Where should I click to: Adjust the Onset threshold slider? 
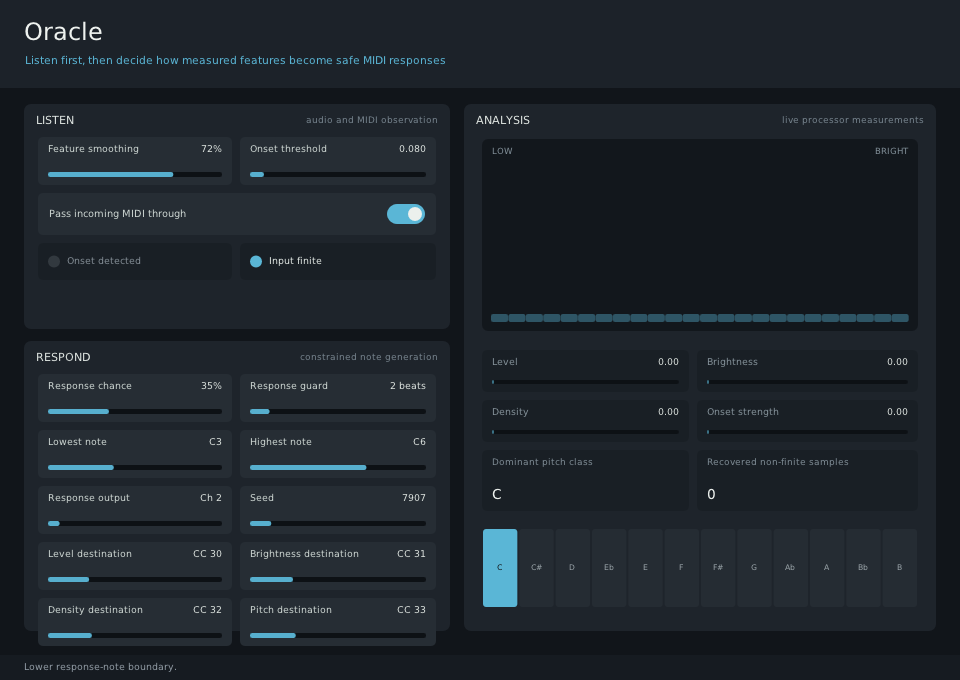pos(337,174)
